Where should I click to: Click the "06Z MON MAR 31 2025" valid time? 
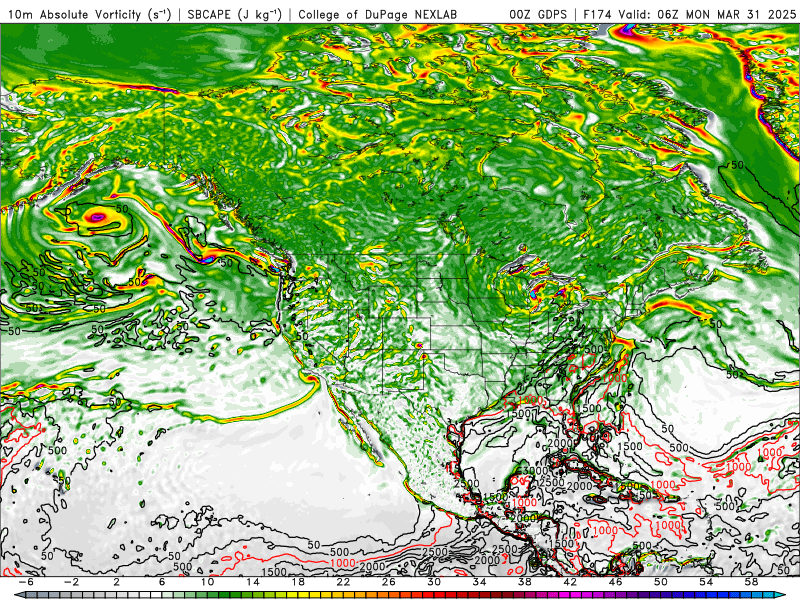[727, 14]
